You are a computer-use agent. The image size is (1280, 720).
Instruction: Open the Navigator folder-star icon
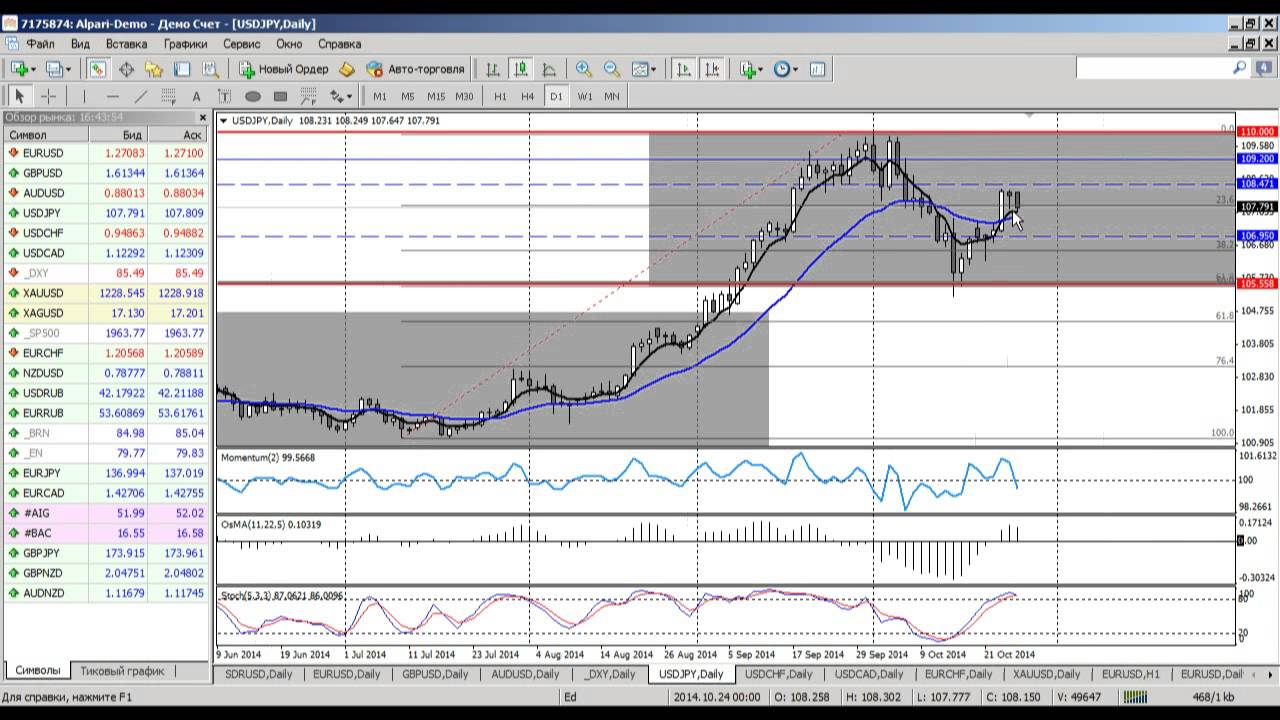click(x=154, y=69)
